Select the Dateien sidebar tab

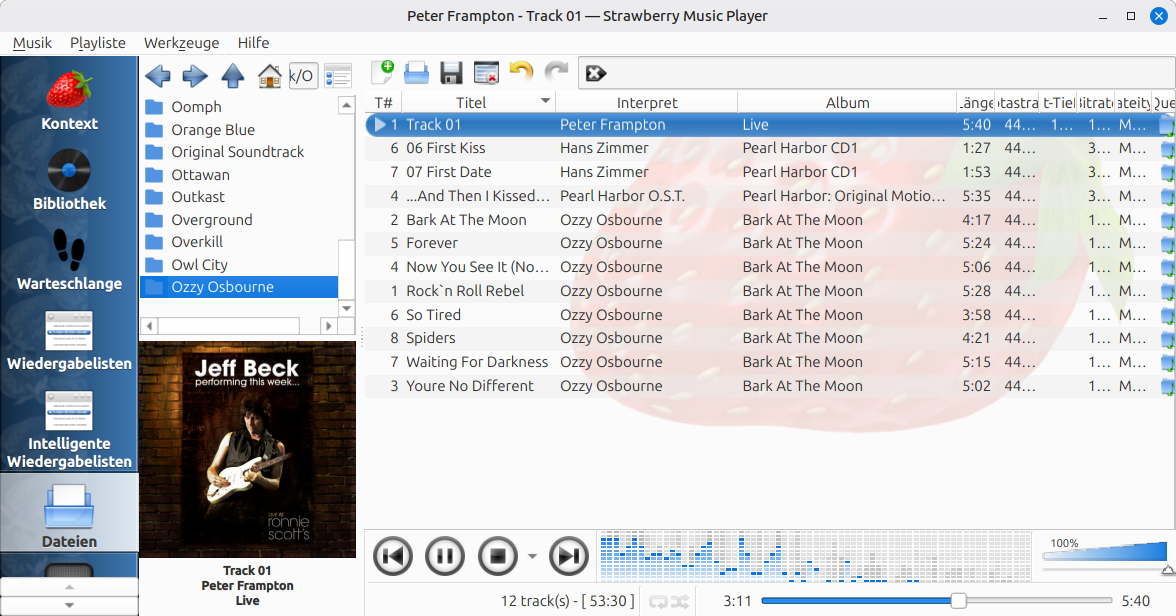(x=69, y=513)
